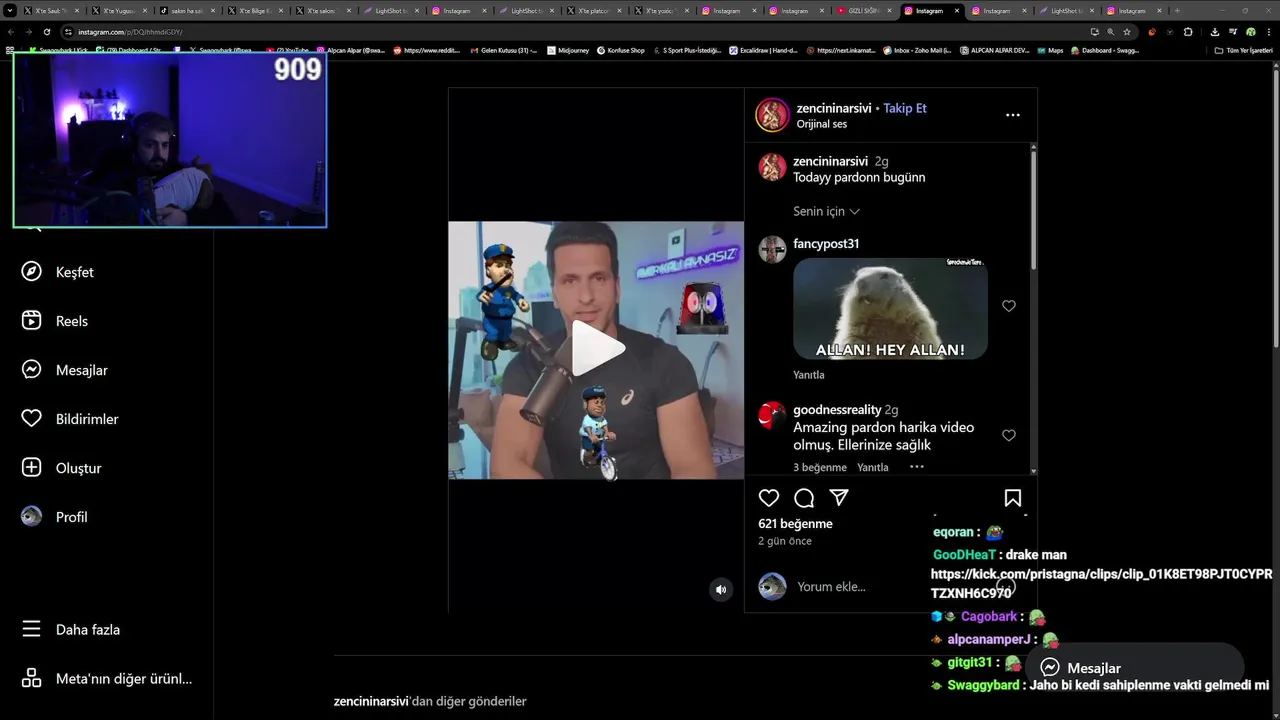Switch to the TikTok sakın ha tab

point(187,10)
